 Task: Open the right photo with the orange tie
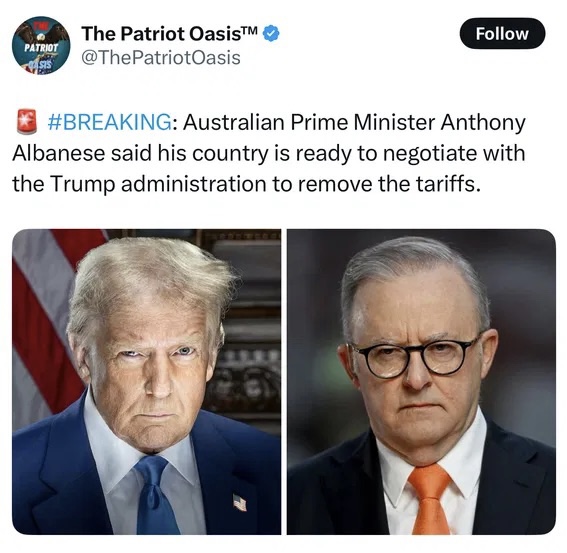click(421, 382)
